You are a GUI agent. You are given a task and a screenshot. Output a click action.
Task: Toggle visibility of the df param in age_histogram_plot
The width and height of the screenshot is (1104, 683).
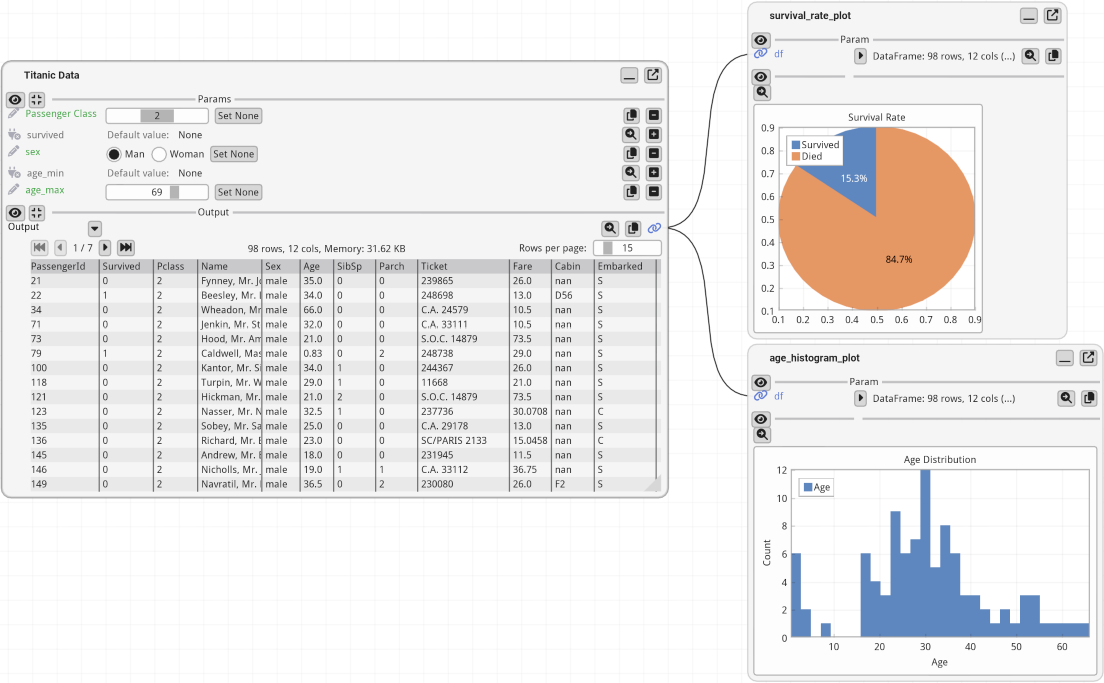[761, 382]
